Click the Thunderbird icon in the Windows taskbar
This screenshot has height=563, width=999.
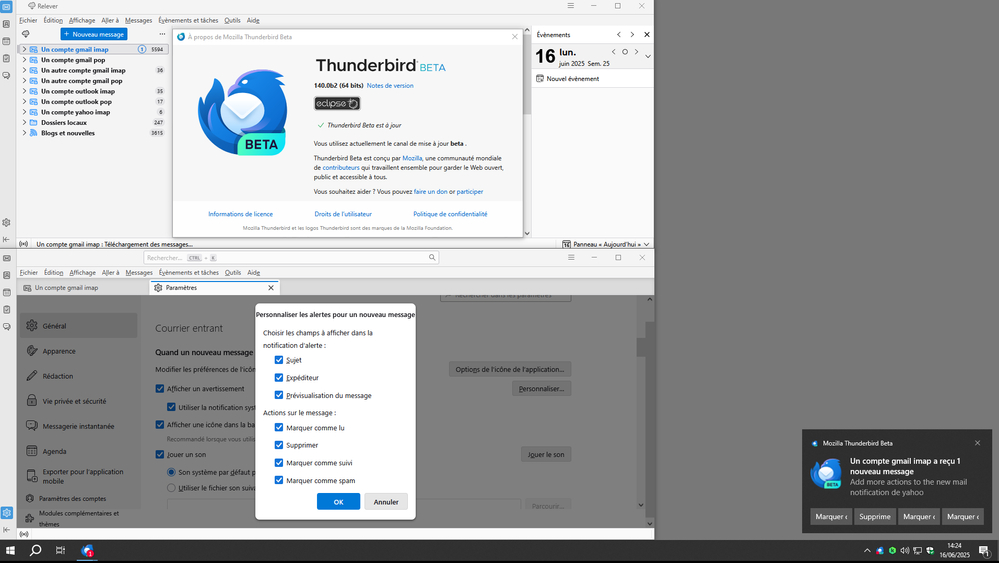point(88,551)
